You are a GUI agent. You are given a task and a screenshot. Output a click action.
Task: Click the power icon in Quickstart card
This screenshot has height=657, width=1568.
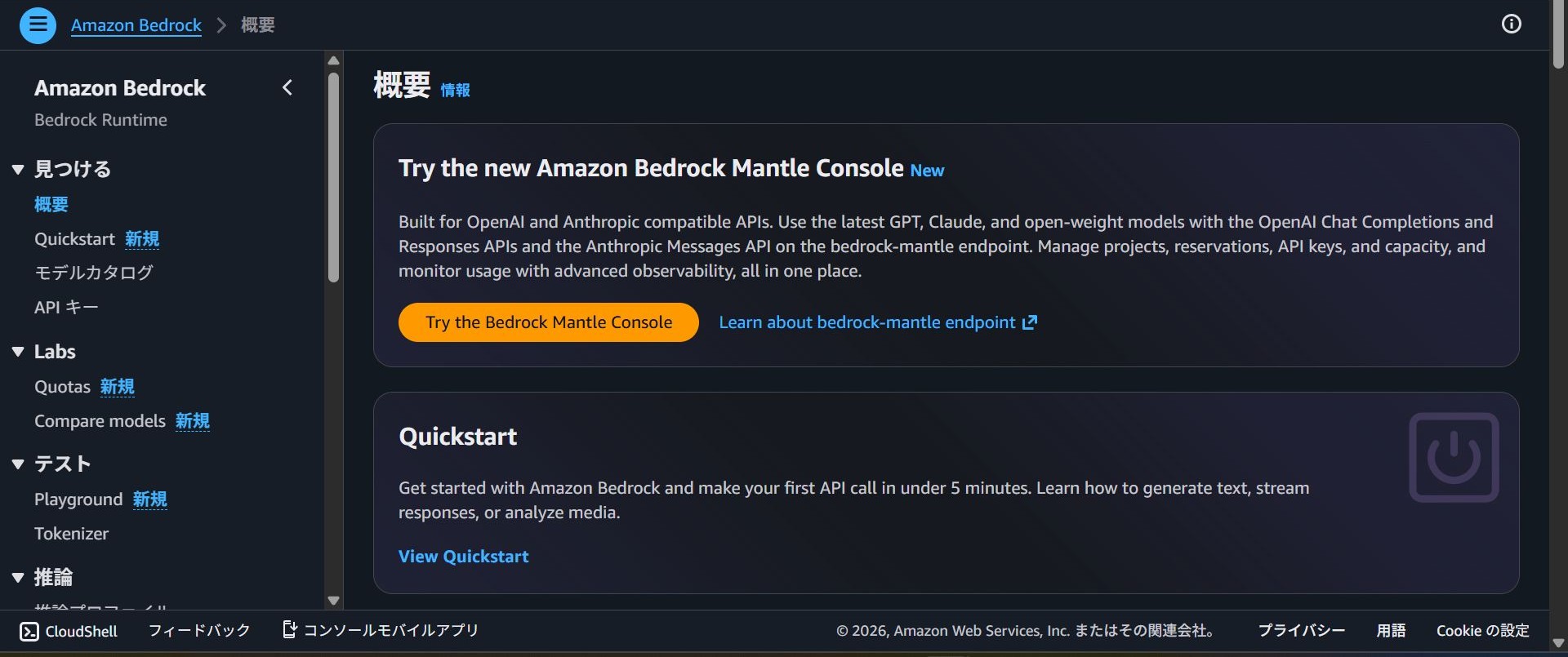1454,457
